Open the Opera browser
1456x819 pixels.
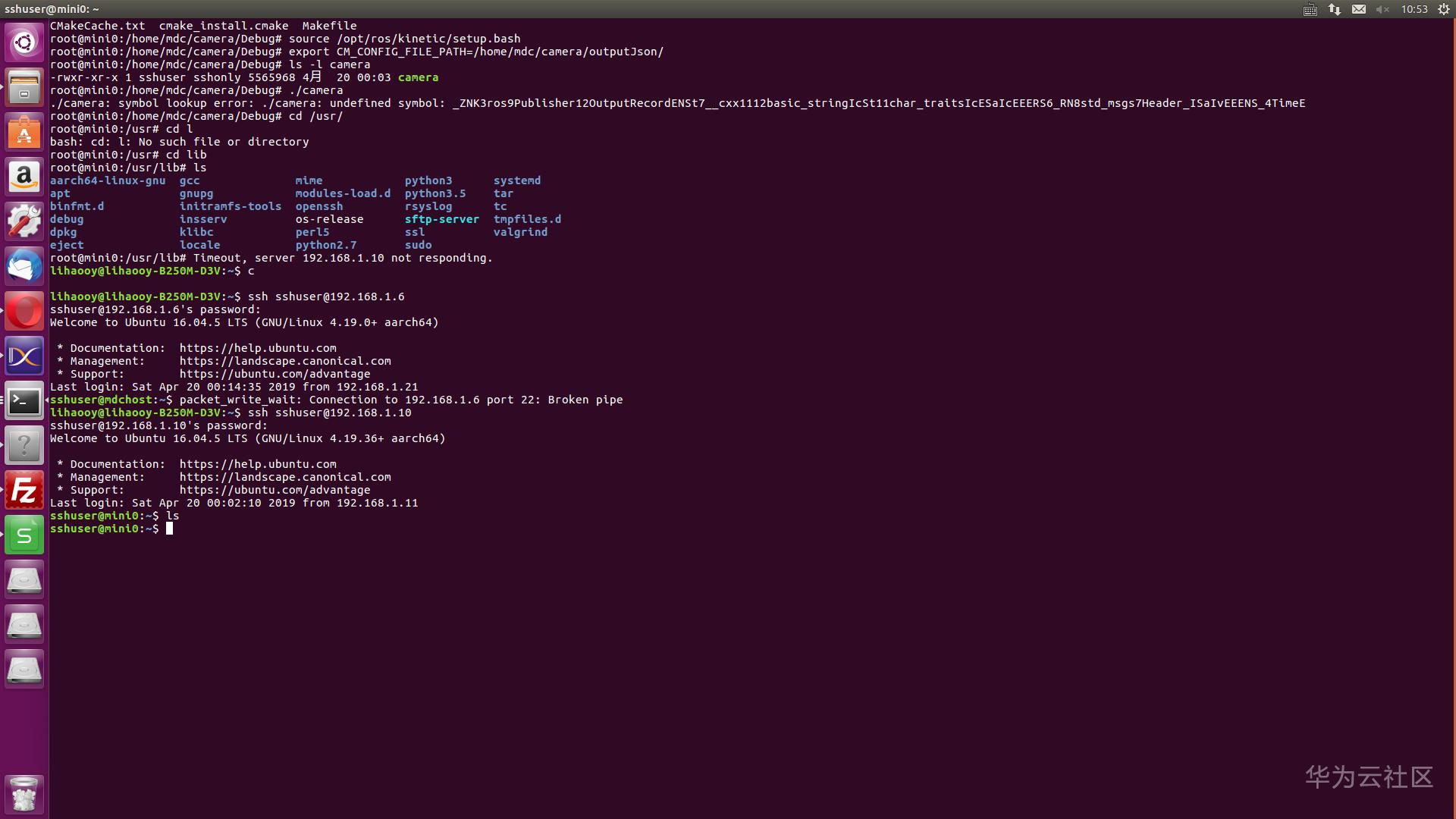click(x=24, y=312)
